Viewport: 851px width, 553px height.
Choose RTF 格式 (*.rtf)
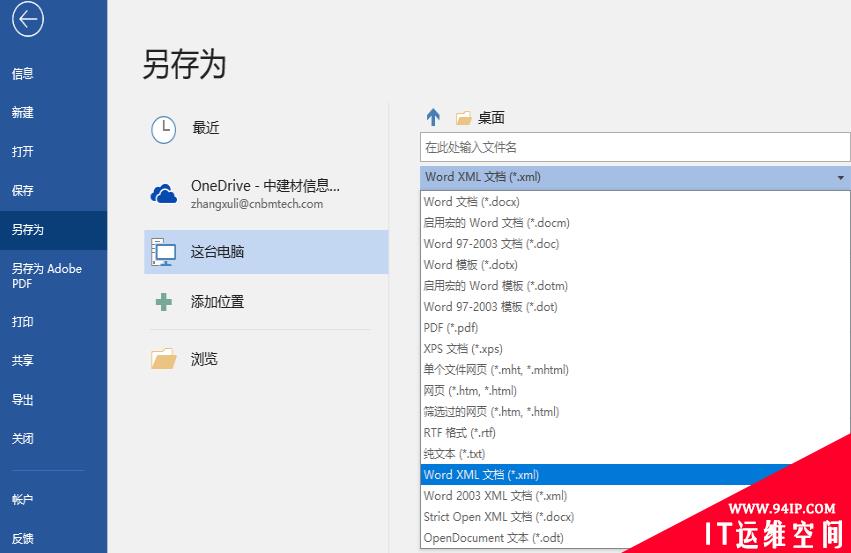(635, 433)
